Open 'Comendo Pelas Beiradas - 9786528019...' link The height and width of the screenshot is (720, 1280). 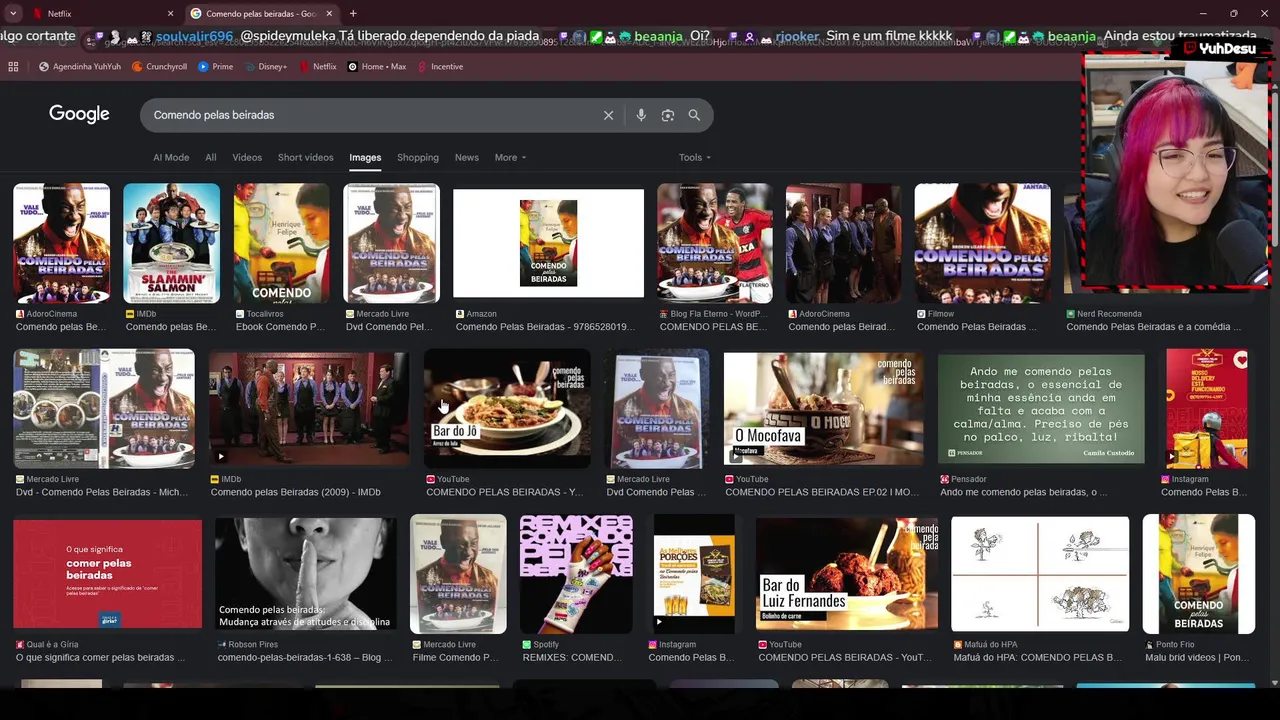tap(545, 327)
